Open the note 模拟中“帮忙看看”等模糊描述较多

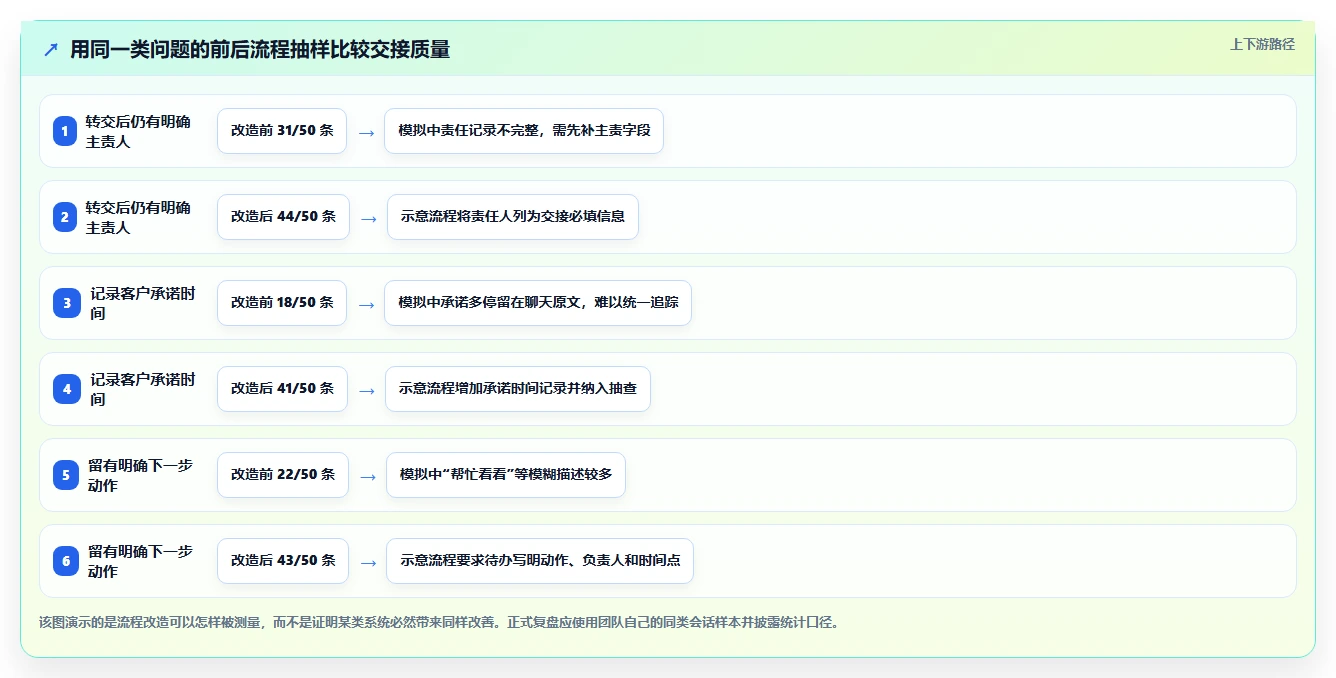click(x=506, y=475)
